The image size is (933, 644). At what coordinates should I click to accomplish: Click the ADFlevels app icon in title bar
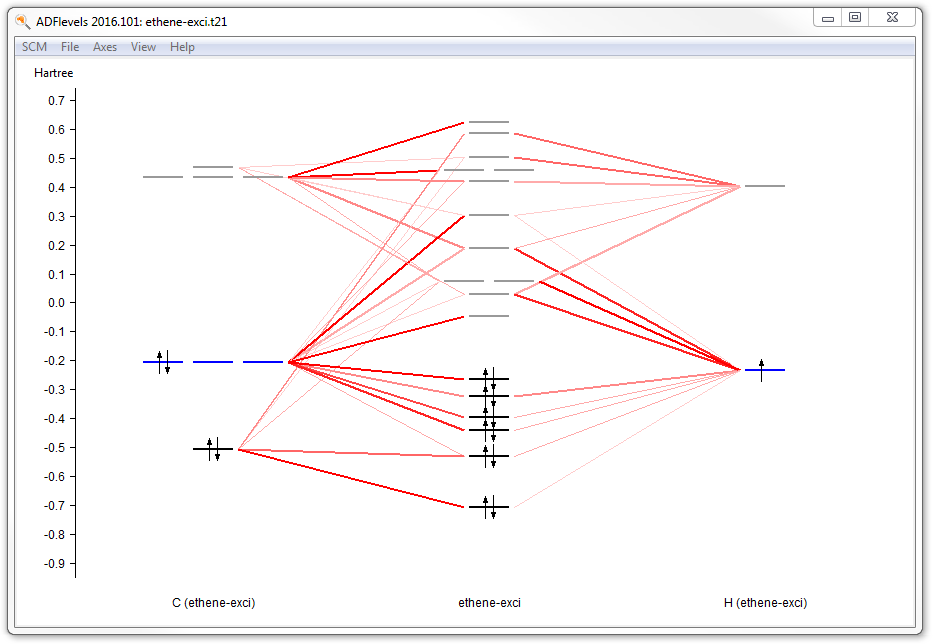point(23,21)
